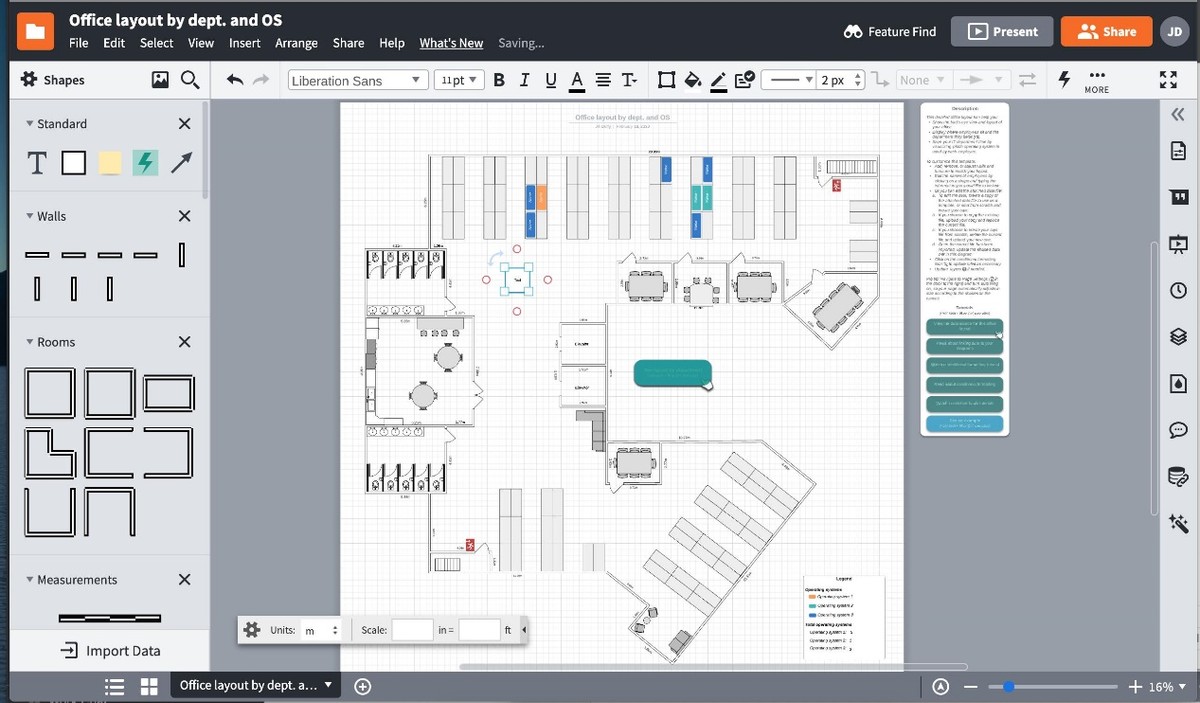Click the orange Share button
The height and width of the screenshot is (703, 1200).
[1106, 32]
